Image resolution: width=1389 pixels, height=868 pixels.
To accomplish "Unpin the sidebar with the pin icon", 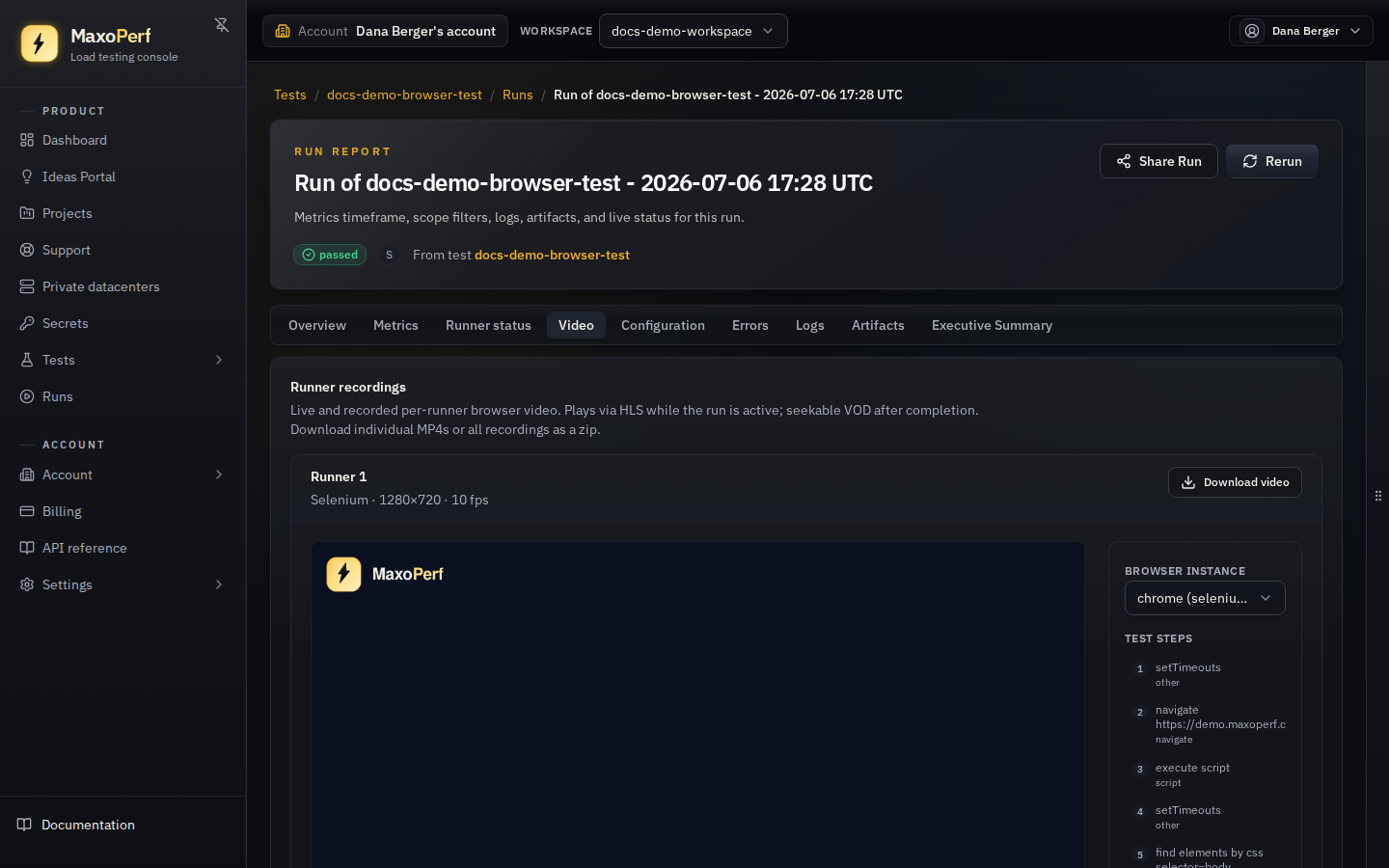I will [222, 25].
